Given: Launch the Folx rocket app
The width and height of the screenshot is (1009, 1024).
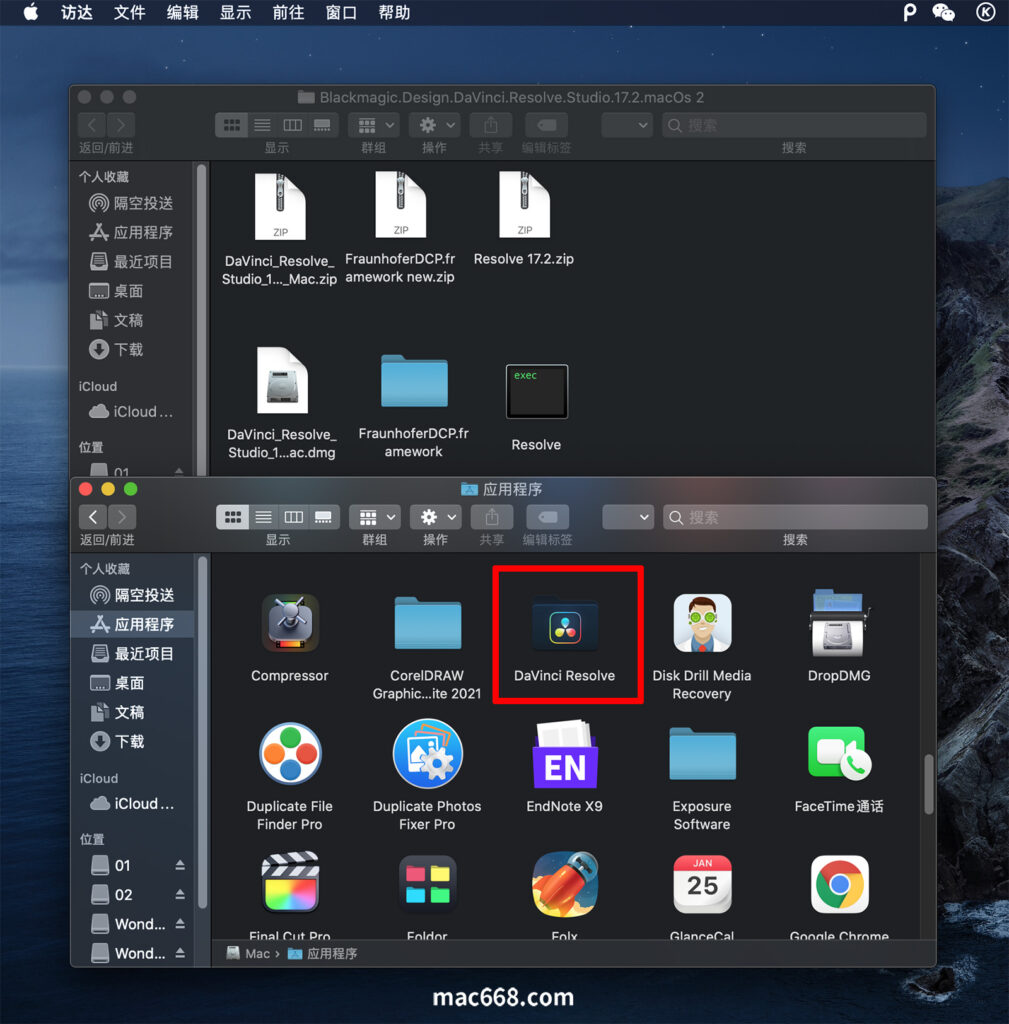Looking at the screenshot, I should coord(565,884).
